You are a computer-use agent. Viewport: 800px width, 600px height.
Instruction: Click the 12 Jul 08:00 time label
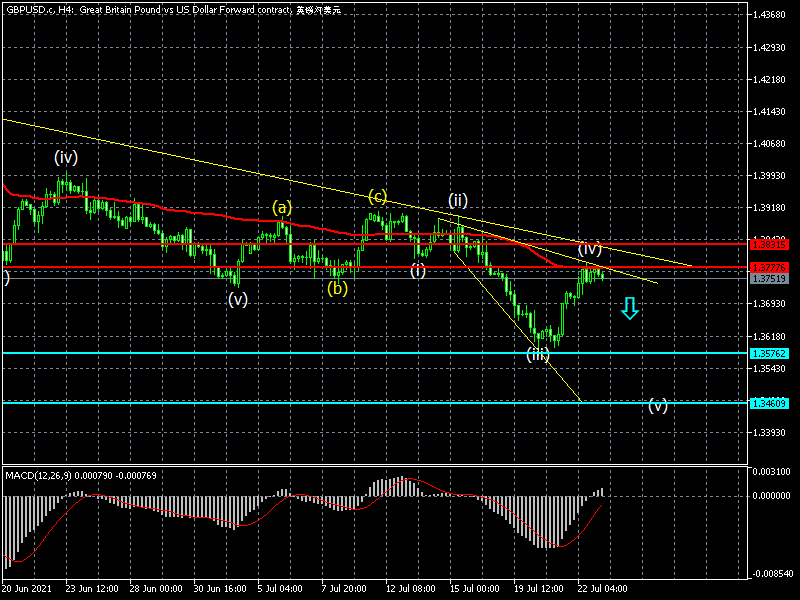[411, 589]
